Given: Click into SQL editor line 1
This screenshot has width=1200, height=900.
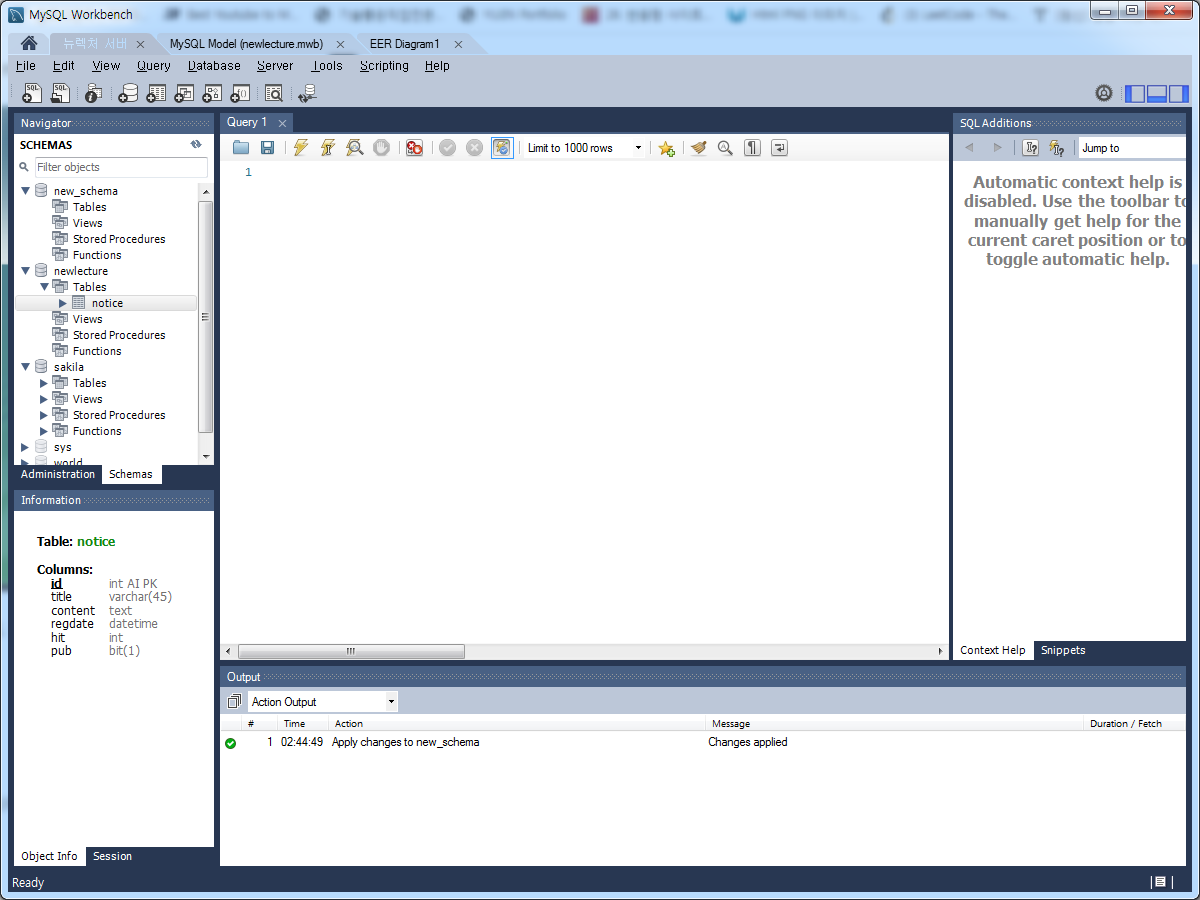Looking at the screenshot, I should tap(600, 172).
